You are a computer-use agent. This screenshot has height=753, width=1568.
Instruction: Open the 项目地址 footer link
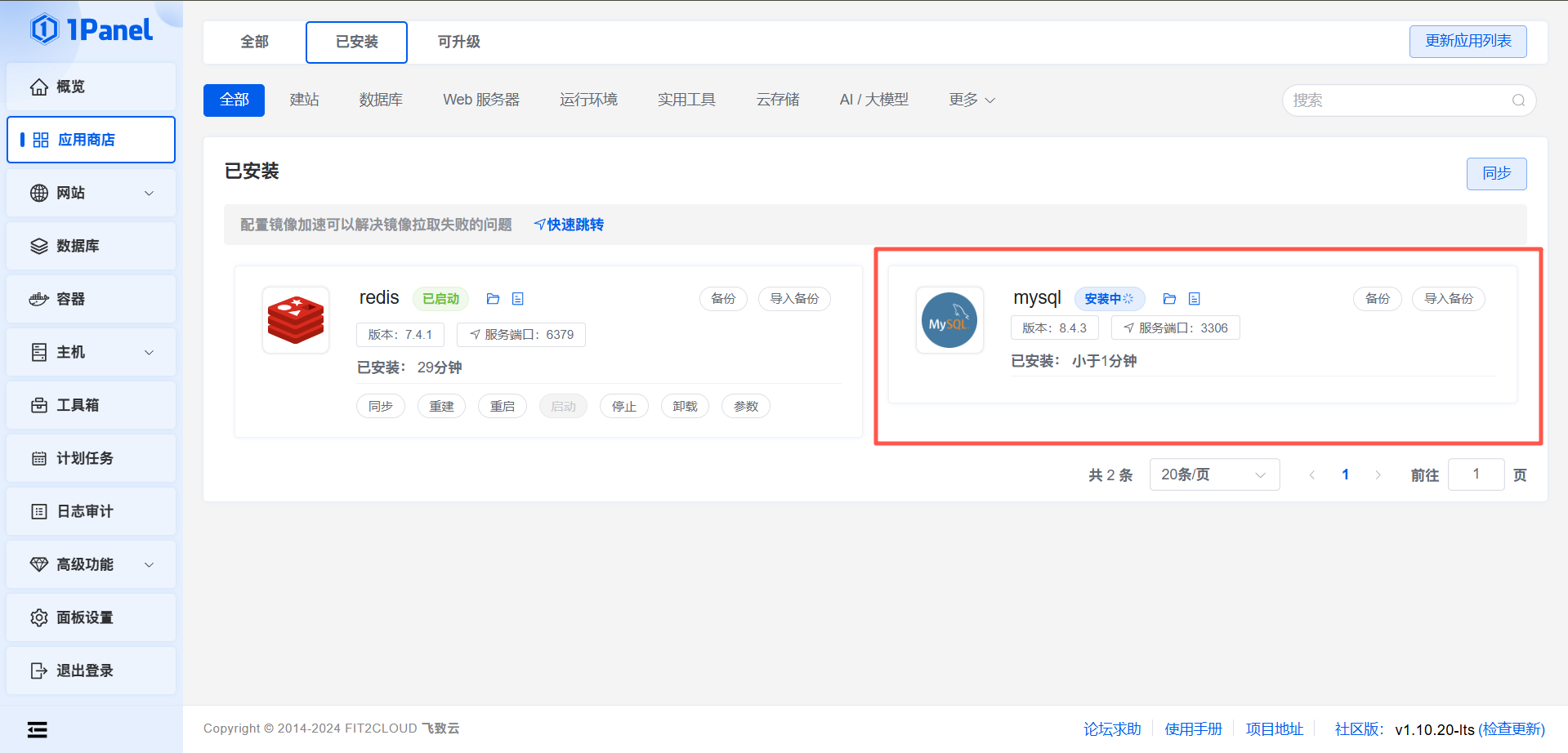1275,728
